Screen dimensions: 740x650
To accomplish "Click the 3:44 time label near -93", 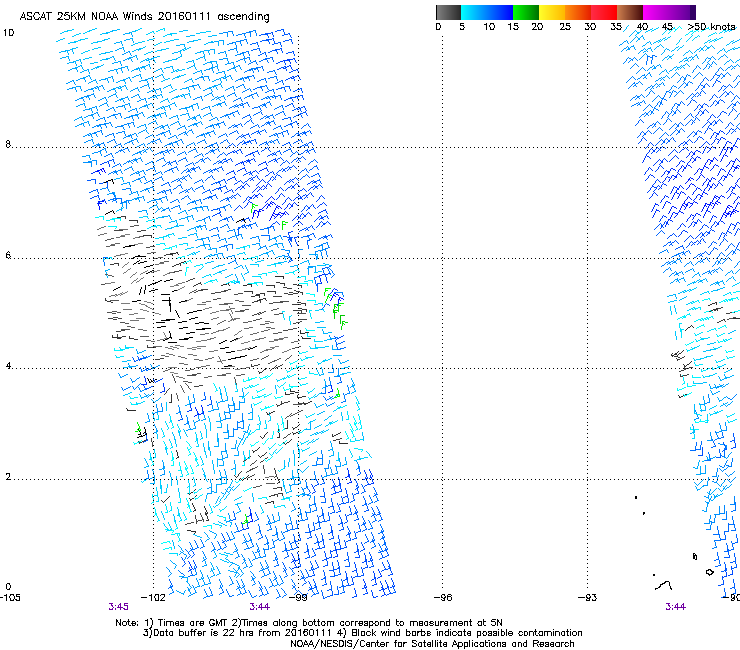I will 675,607.
